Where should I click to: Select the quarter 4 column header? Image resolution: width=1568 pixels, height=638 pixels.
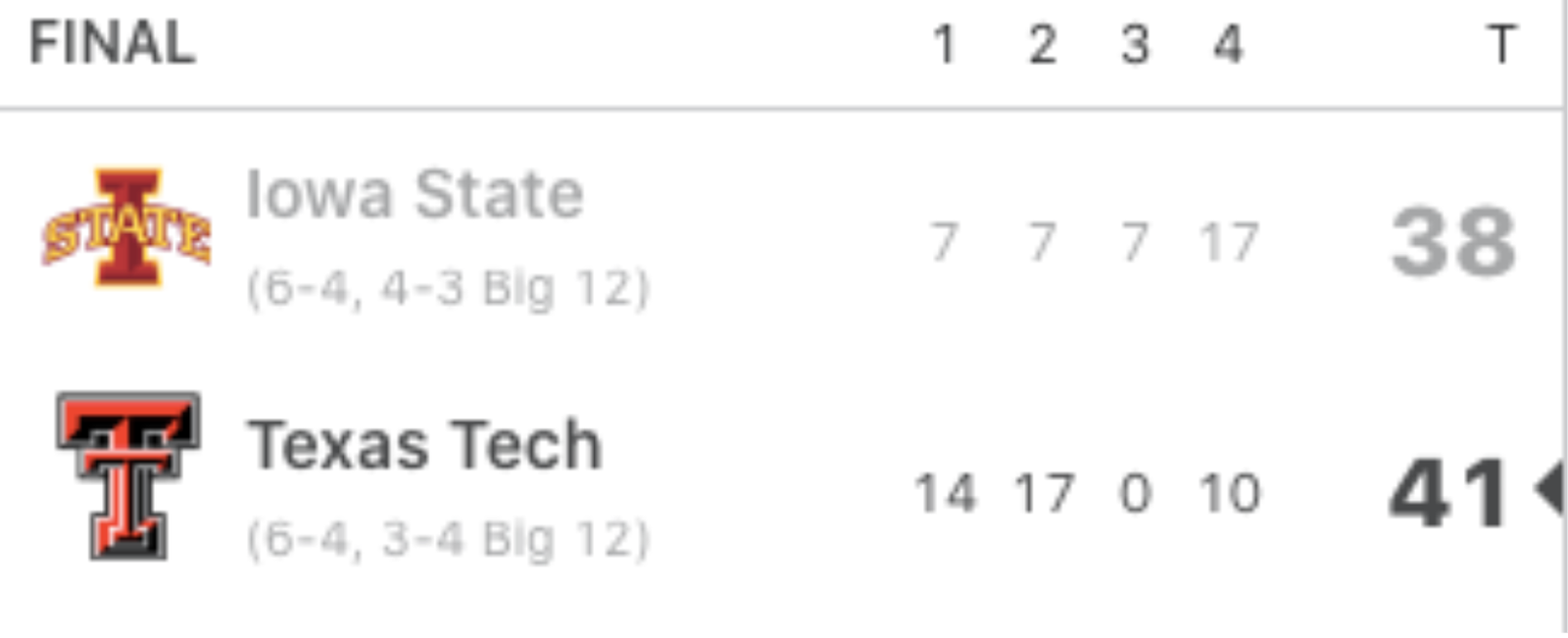pyautogui.click(x=1229, y=45)
